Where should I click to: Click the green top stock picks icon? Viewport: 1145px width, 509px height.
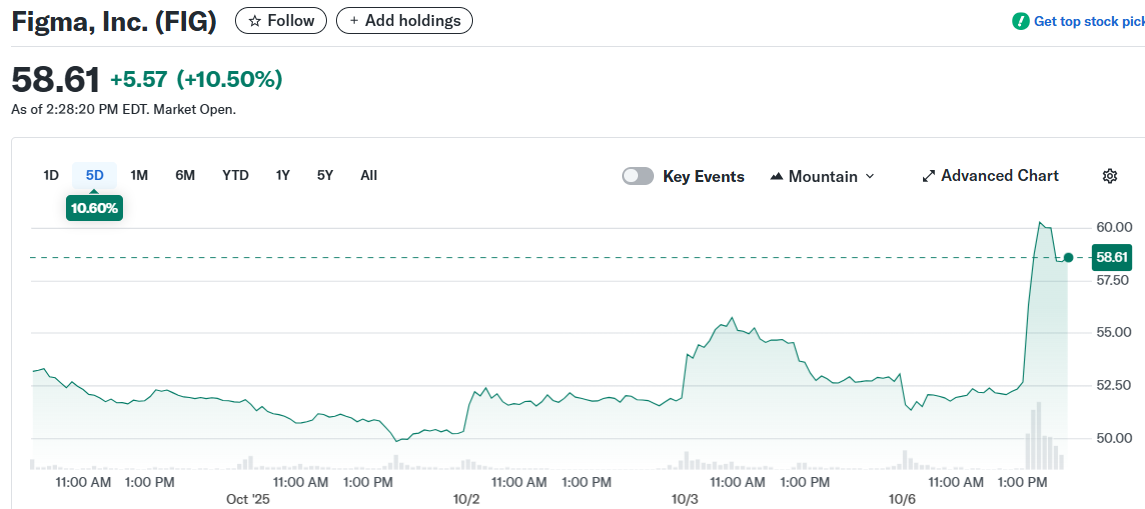click(x=1020, y=21)
